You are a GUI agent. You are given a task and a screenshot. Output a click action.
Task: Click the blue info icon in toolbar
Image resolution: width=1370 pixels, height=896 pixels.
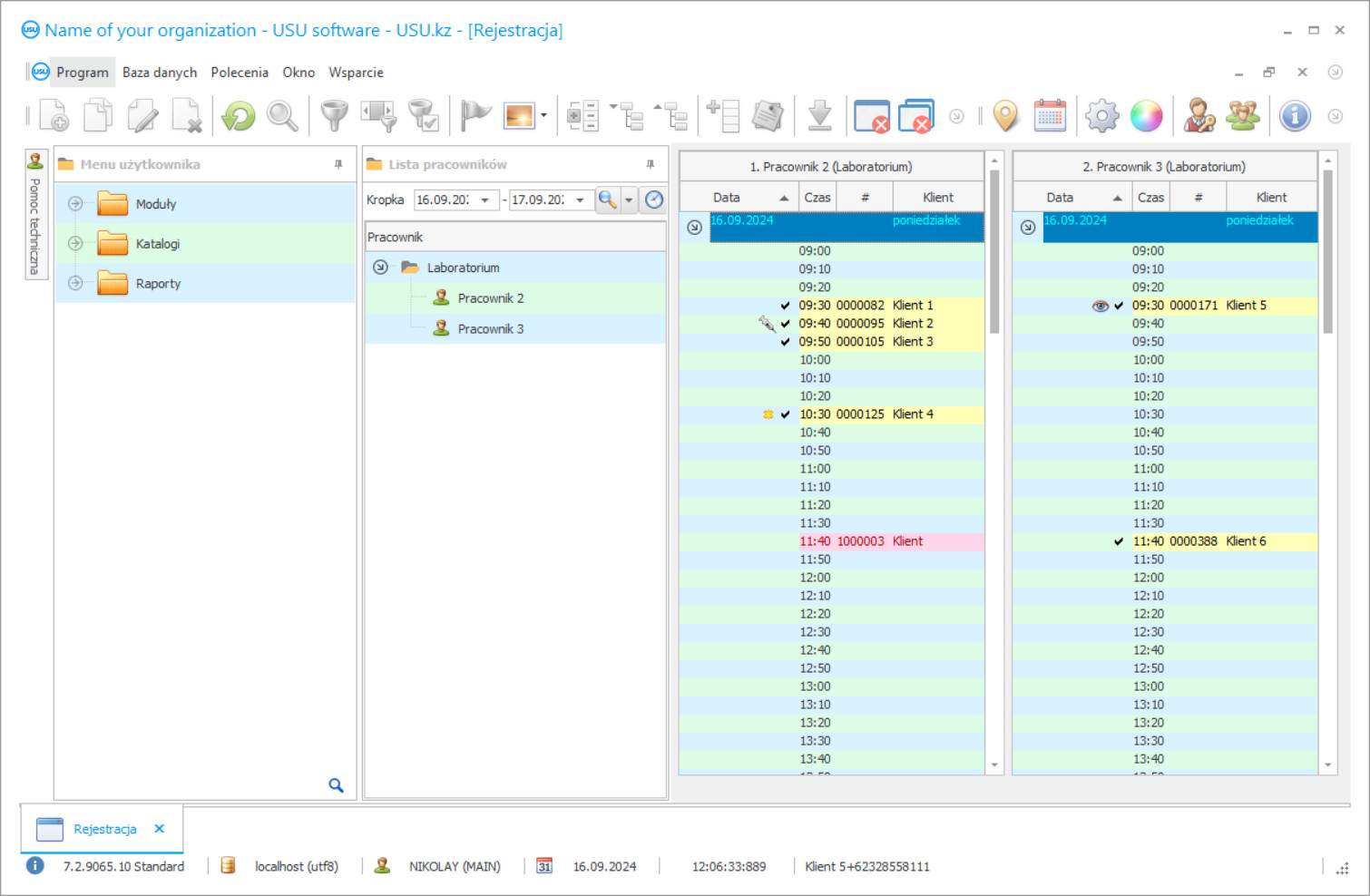click(1295, 116)
